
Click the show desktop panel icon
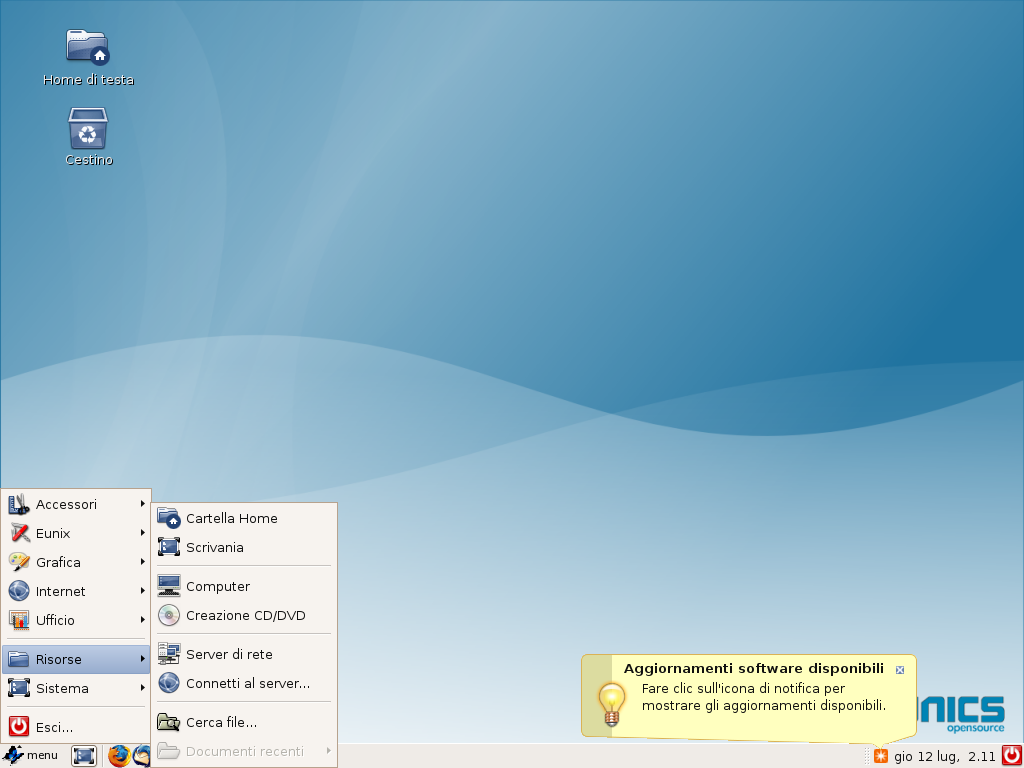(84, 756)
